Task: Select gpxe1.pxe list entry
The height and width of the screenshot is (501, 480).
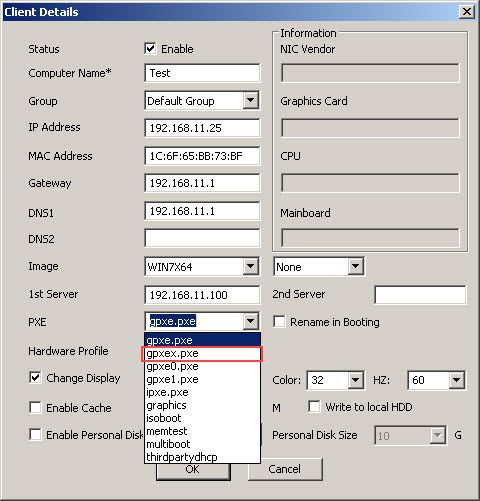Action: [202, 379]
